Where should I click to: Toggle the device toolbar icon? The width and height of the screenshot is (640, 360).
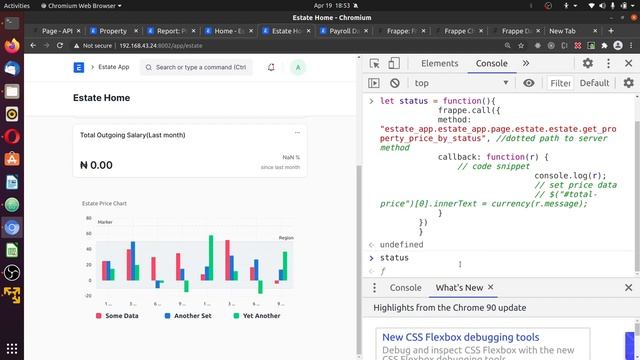tap(394, 63)
